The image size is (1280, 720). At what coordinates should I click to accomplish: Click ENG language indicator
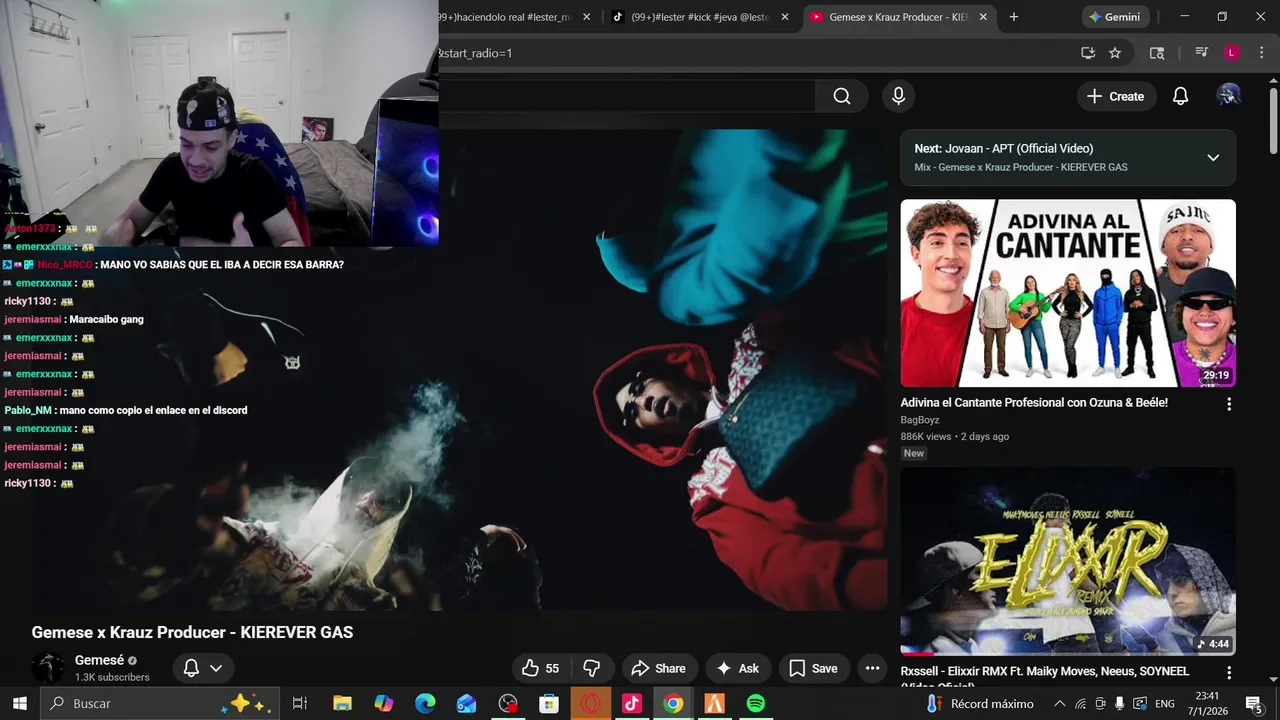(1165, 704)
